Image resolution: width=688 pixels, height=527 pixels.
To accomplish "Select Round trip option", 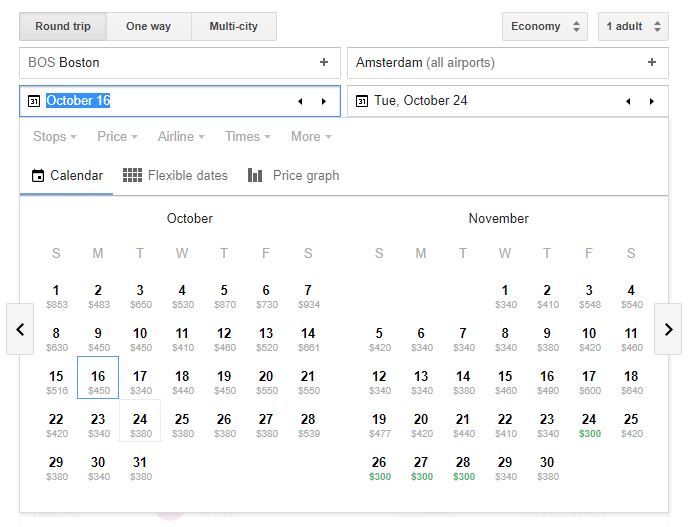I will point(63,26).
